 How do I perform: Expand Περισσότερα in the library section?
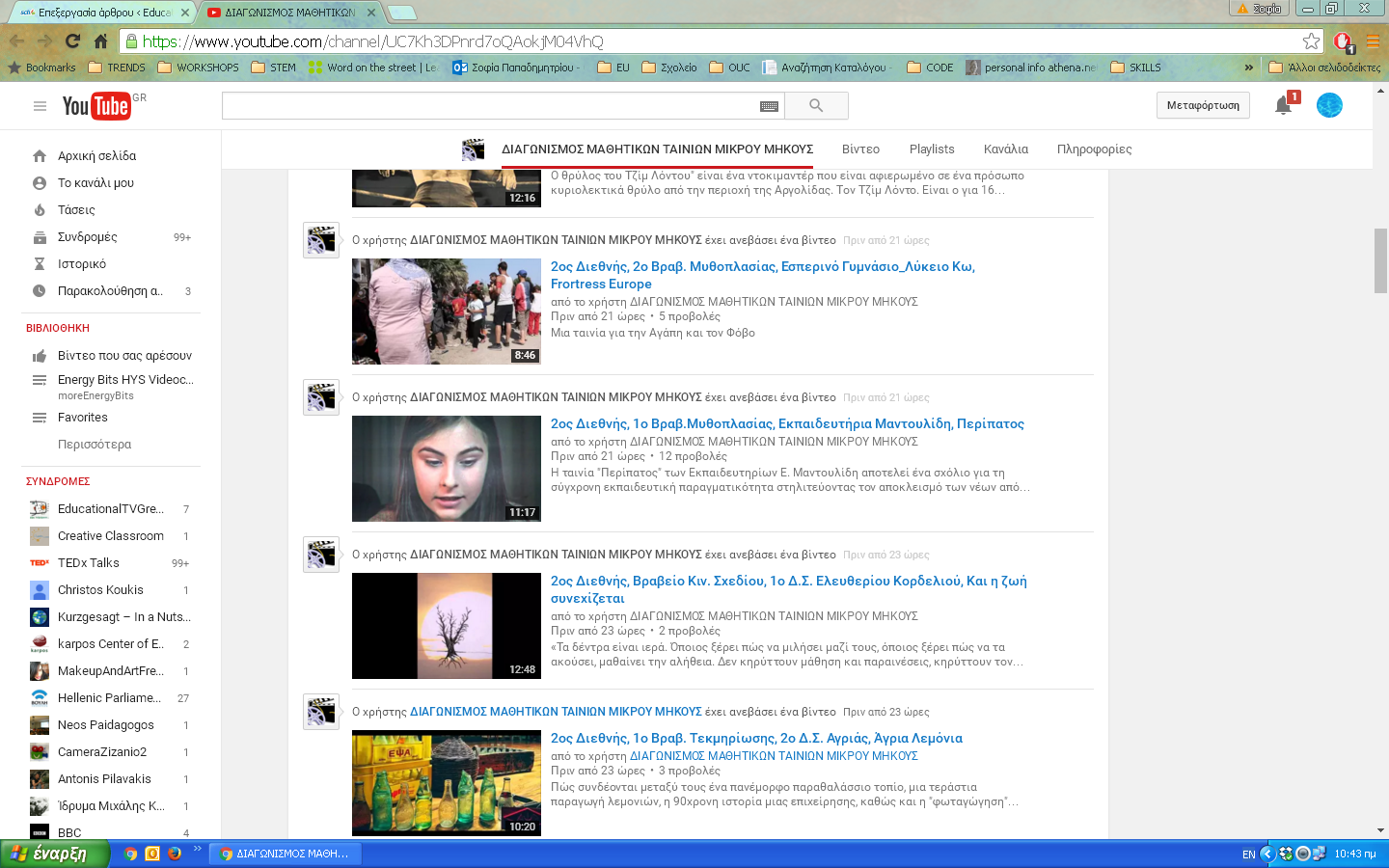click(x=95, y=445)
